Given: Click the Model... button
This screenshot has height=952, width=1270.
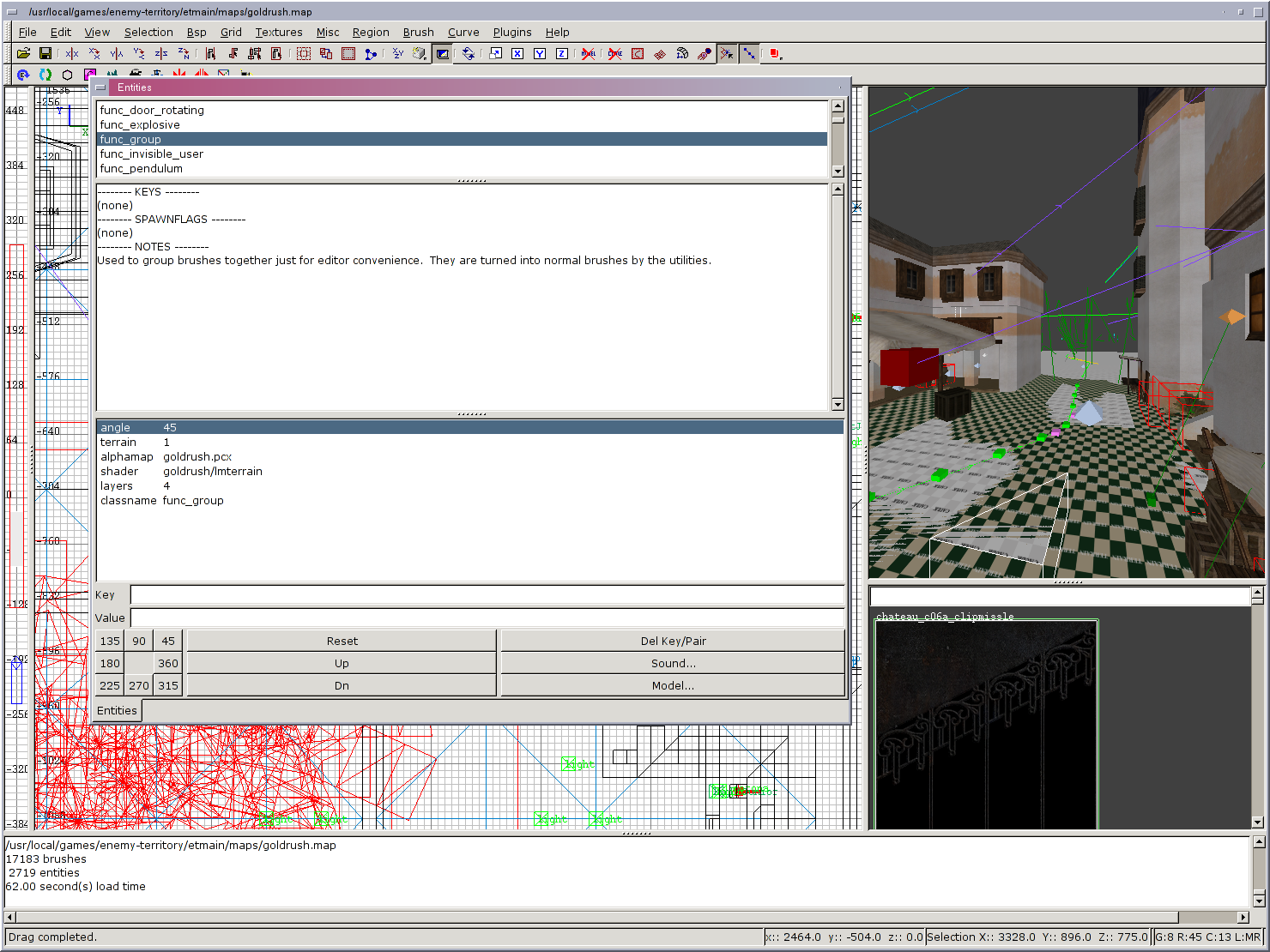Looking at the screenshot, I should [673, 685].
